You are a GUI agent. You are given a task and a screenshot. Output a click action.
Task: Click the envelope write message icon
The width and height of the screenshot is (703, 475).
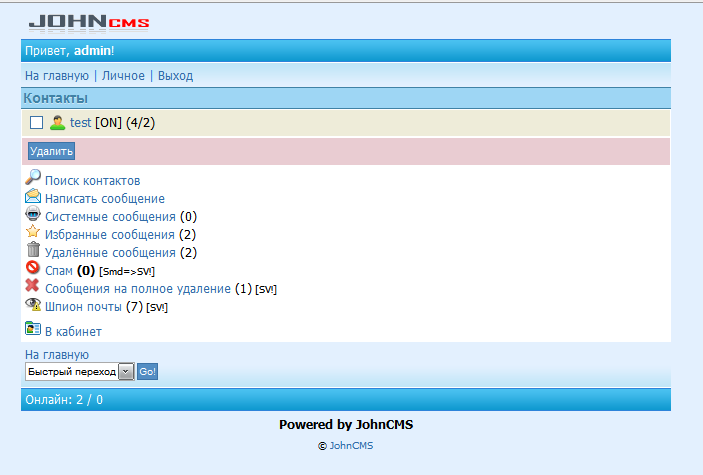click(x=33, y=196)
